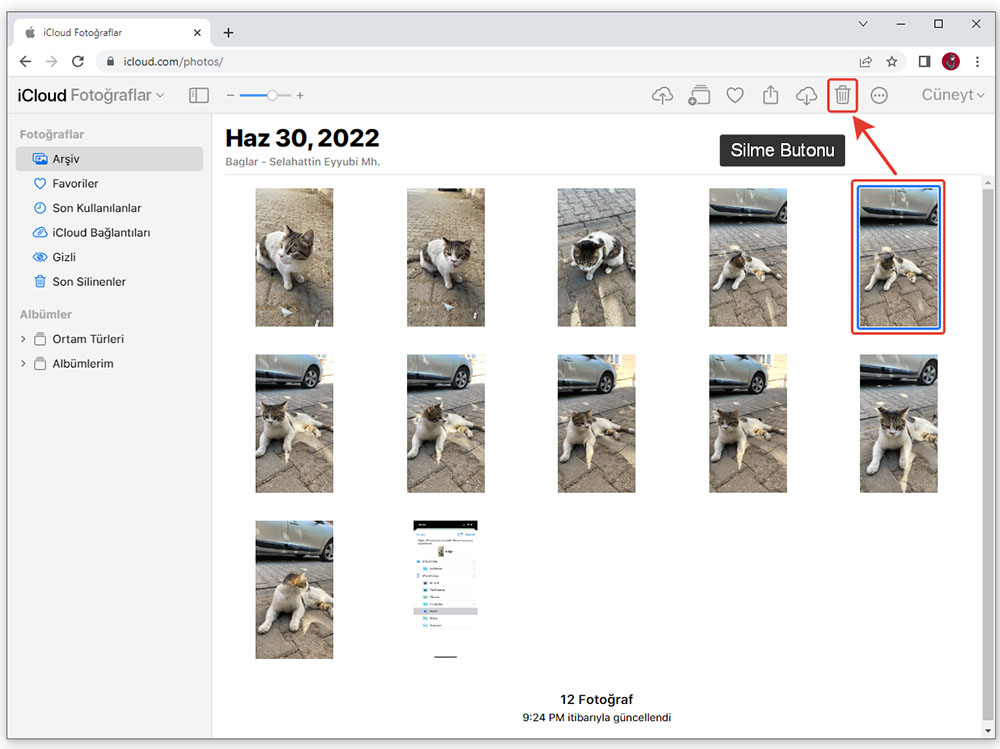
Task: Adjust the thumbnail zoom slider
Action: click(x=272, y=95)
